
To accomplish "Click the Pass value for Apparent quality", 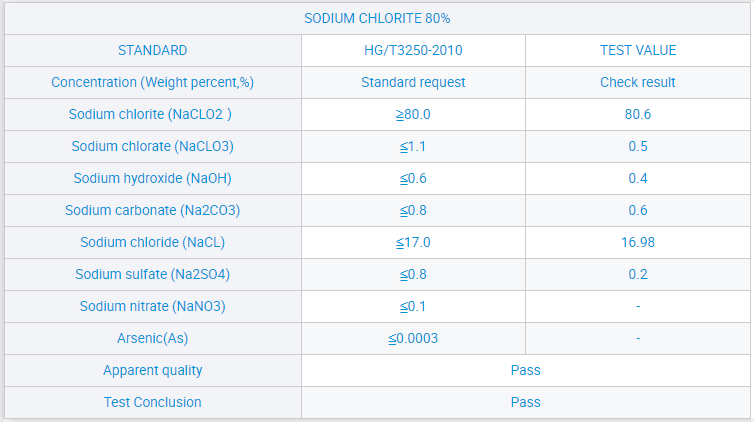I will pyautogui.click(x=525, y=370).
